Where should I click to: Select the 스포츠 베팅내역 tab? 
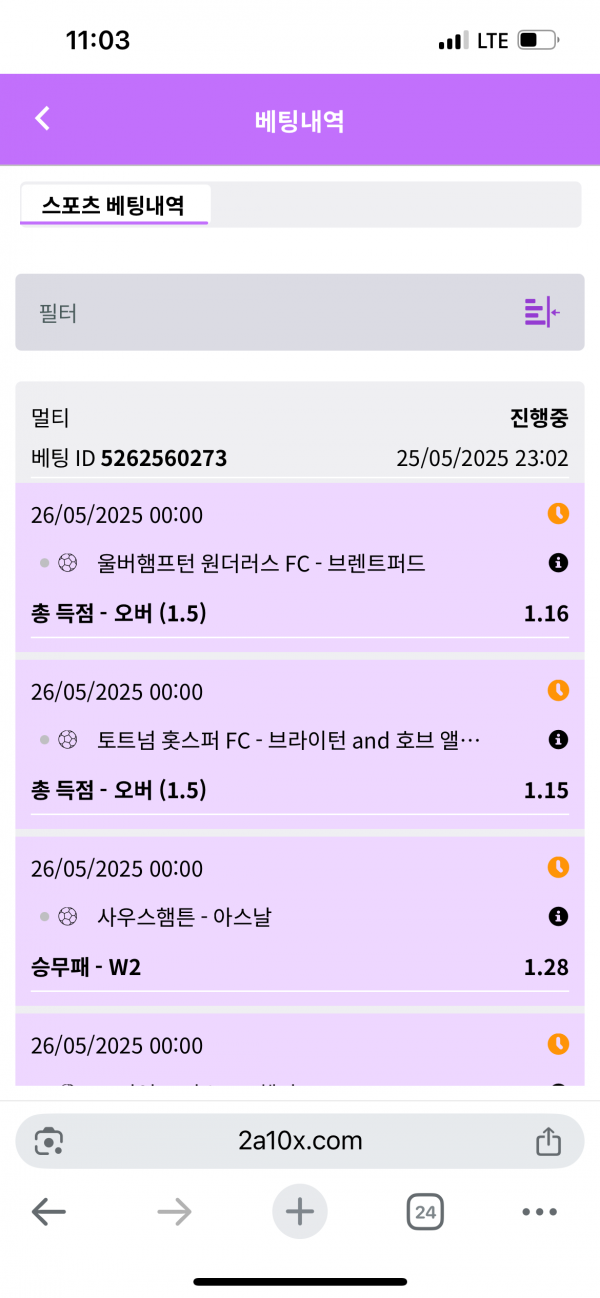tap(113, 205)
